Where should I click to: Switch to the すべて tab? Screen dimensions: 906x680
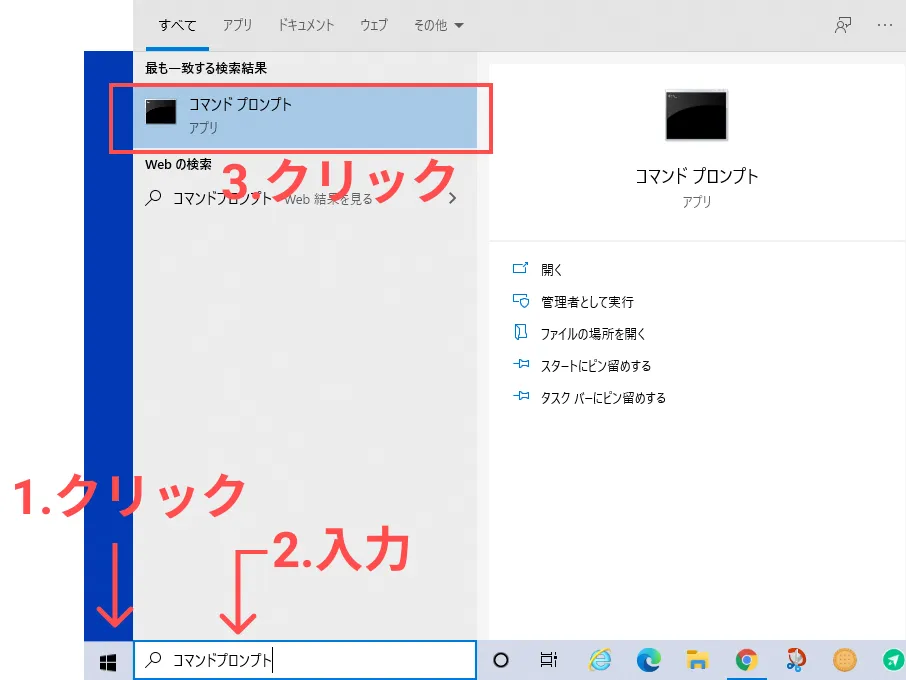(177, 25)
